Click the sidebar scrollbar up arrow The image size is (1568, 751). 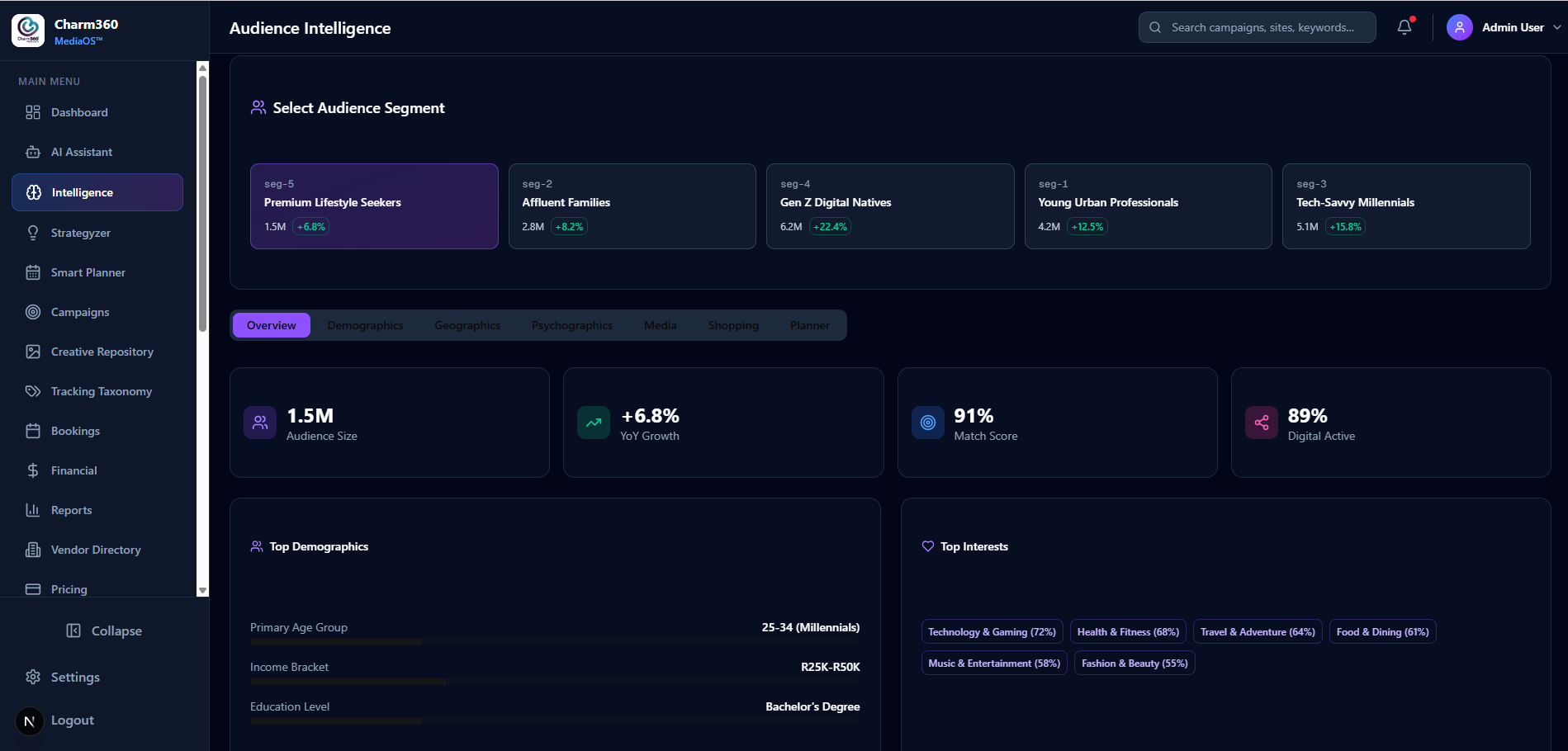202,68
